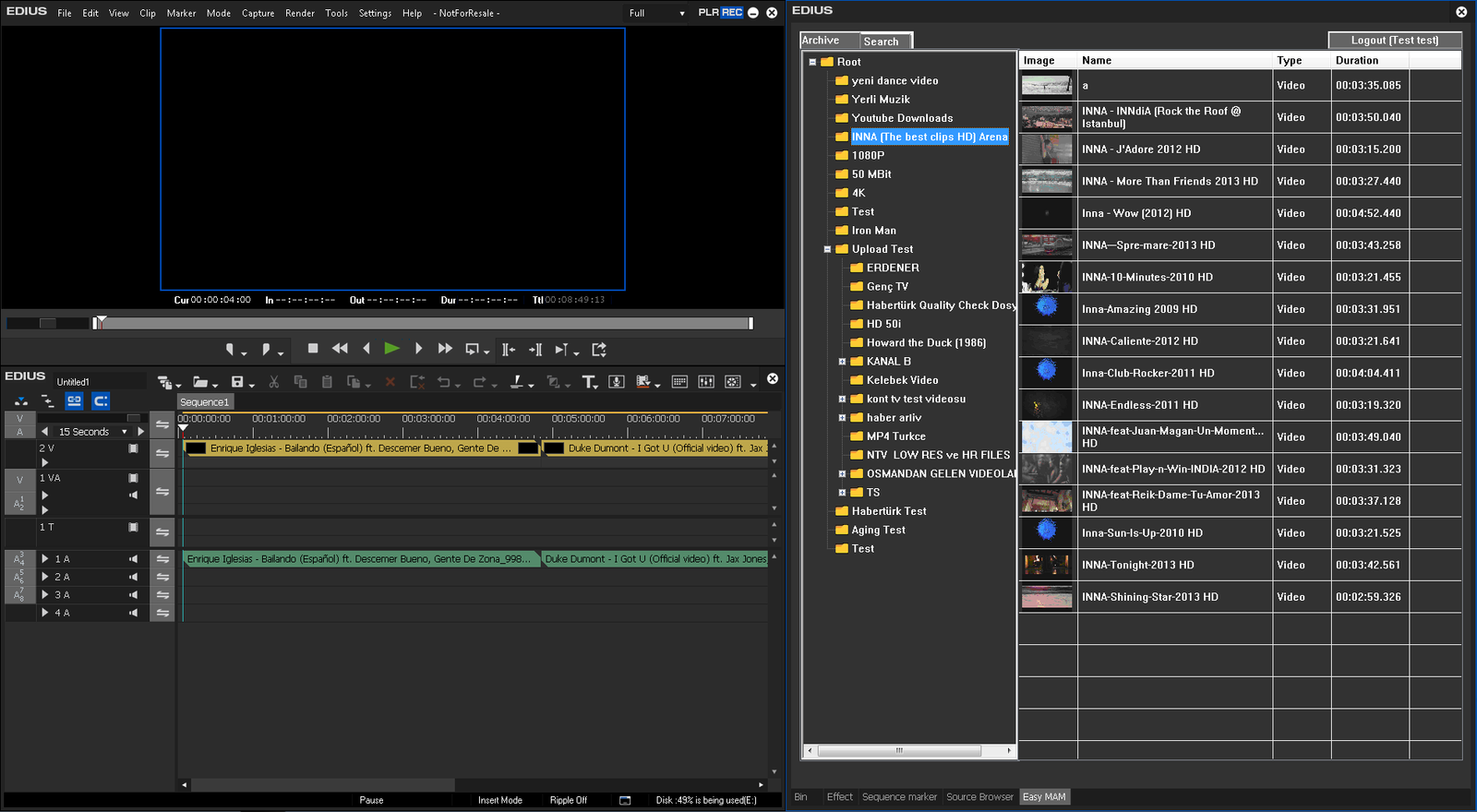Open the File menu

pyautogui.click(x=65, y=13)
